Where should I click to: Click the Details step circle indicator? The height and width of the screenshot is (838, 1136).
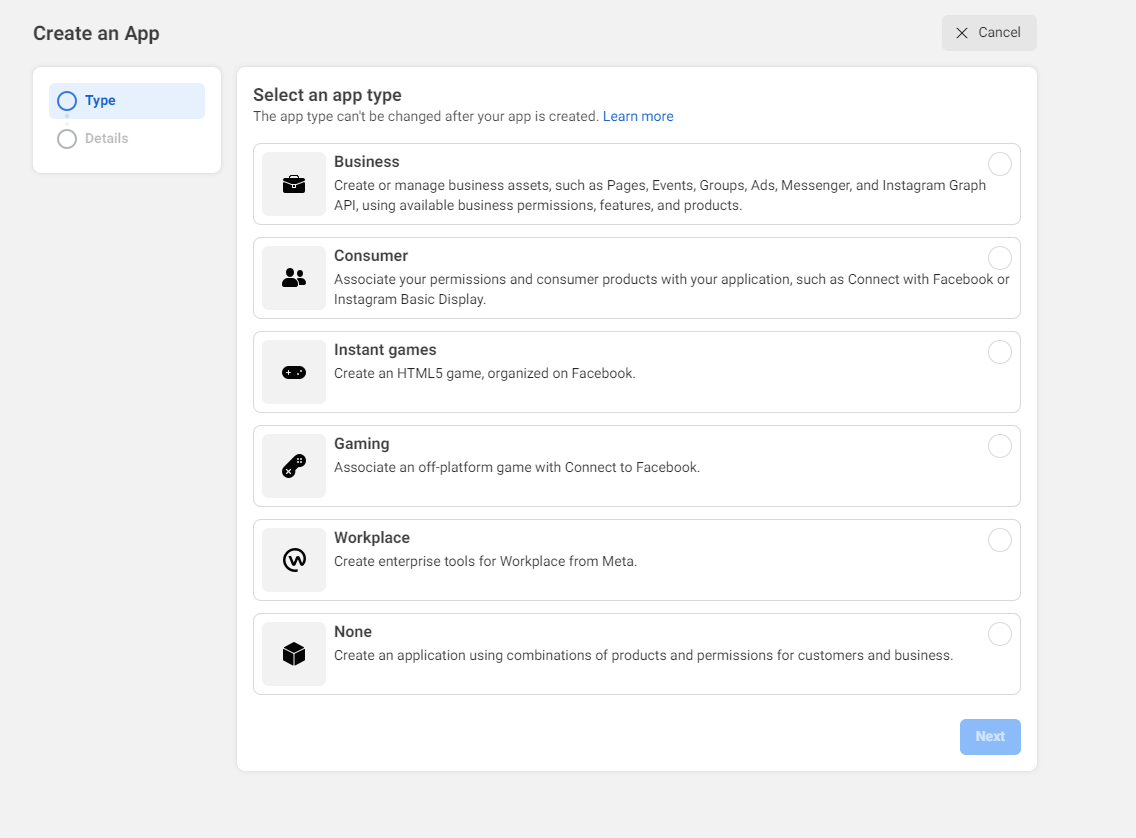67,138
